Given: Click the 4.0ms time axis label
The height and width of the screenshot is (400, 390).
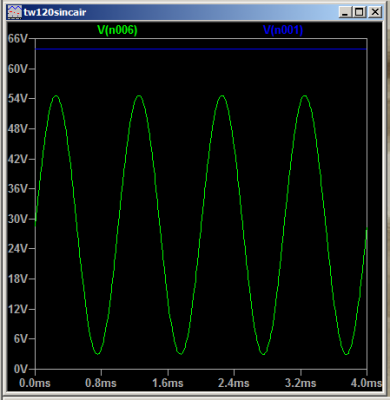Looking at the screenshot, I should coord(366,383).
